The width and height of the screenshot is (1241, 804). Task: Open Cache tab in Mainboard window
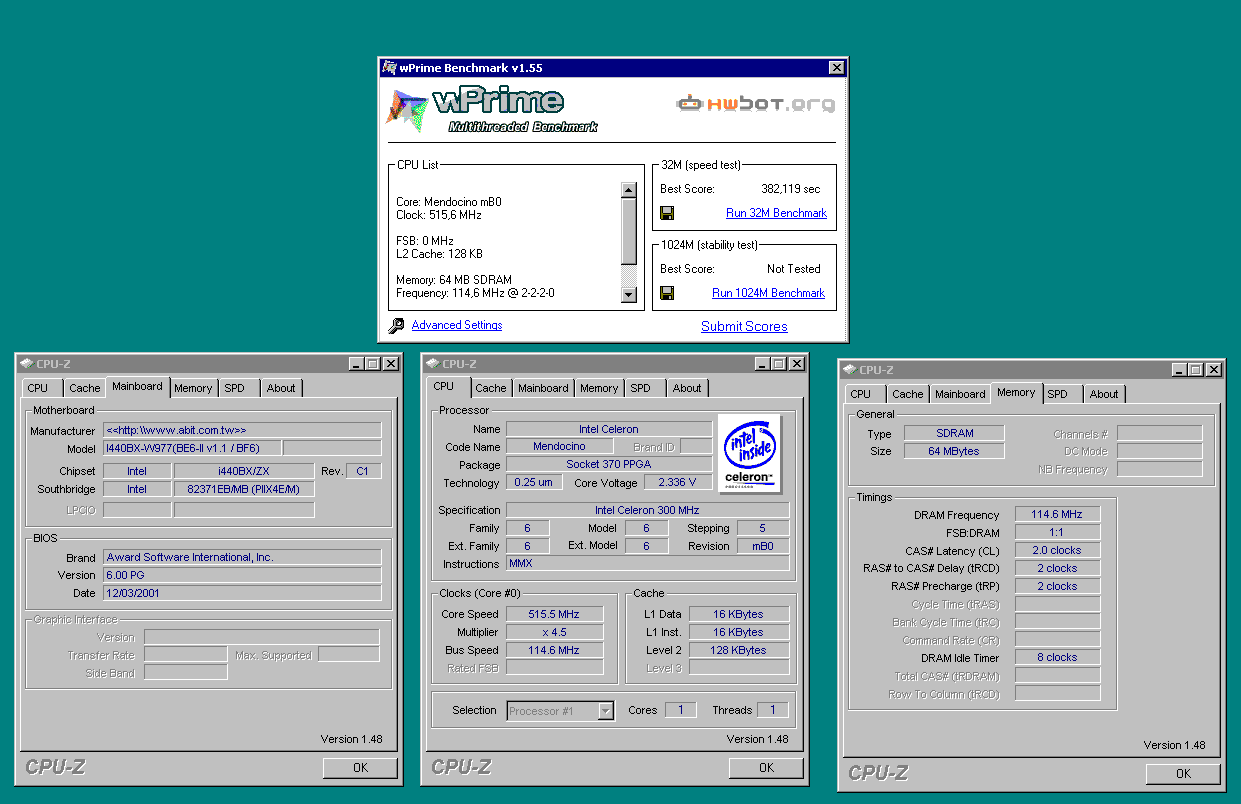coord(85,388)
